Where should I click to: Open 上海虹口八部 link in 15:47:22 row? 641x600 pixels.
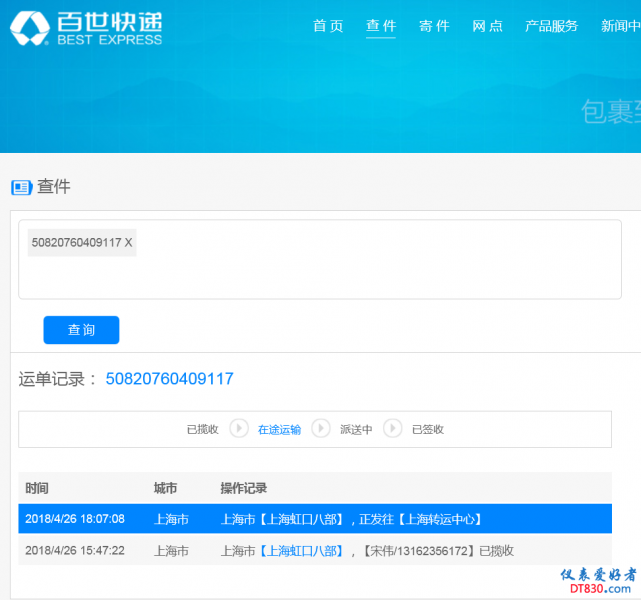click(301, 550)
